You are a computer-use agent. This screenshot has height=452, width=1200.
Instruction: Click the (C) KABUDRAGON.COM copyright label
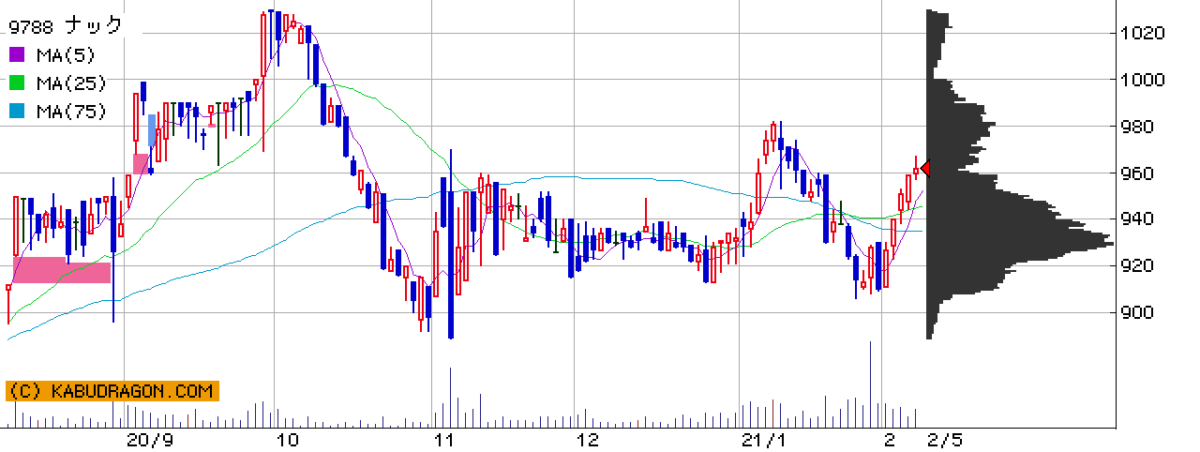tap(112, 391)
